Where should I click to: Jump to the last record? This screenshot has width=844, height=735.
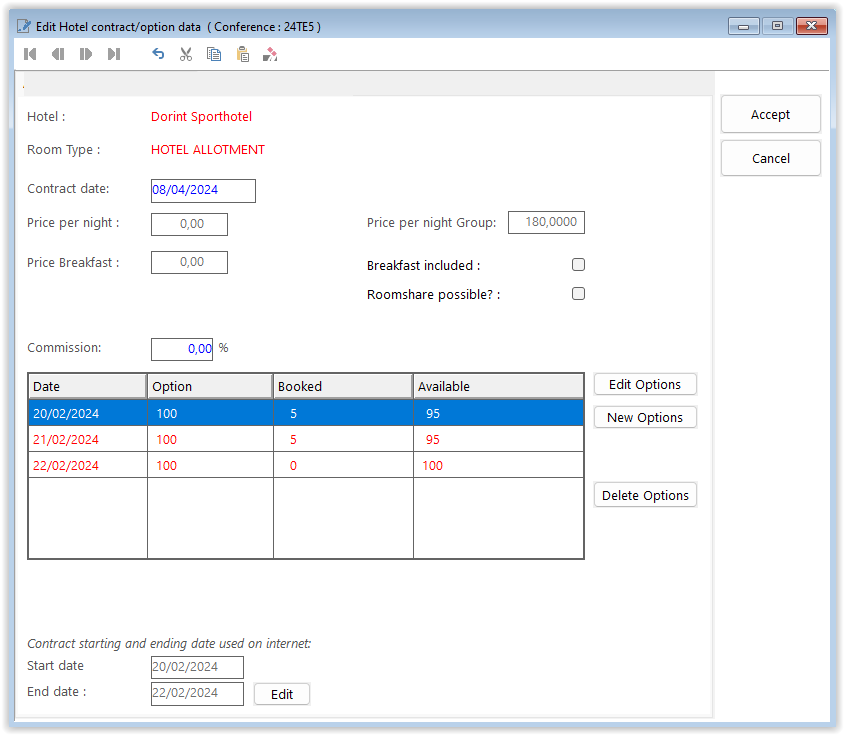point(114,54)
